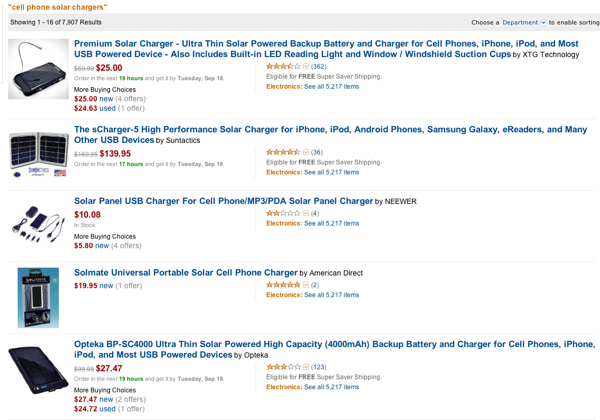
Task: Expand rating breakdown arrow beside Solmate stars
Action: (306, 285)
